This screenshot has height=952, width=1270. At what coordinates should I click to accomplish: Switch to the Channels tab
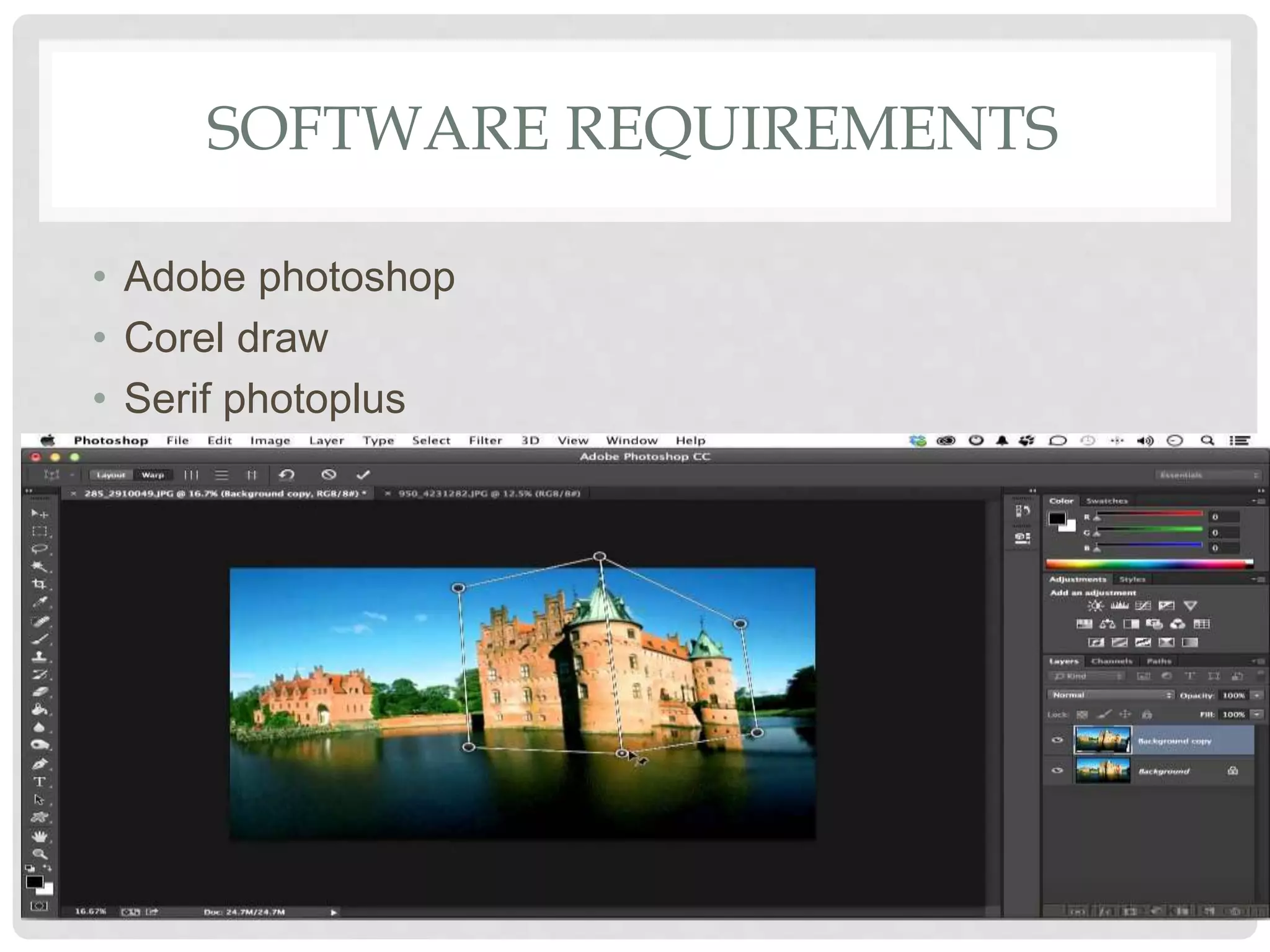click(1111, 661)
